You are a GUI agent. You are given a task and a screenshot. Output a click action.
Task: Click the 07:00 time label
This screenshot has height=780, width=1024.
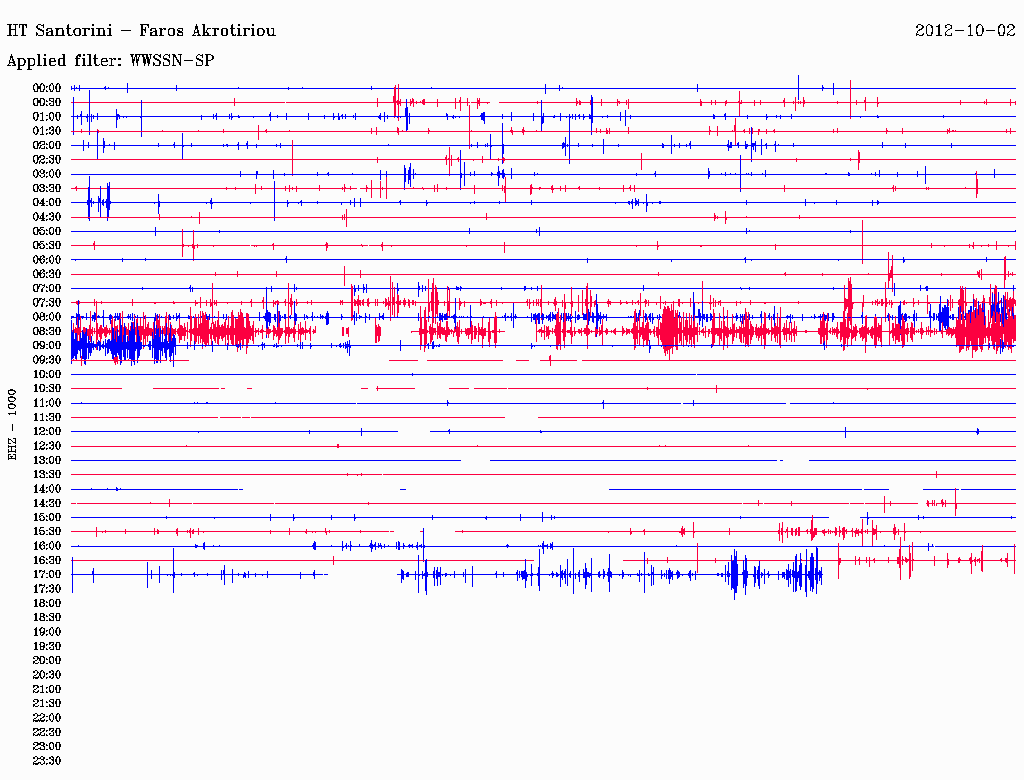47,289
